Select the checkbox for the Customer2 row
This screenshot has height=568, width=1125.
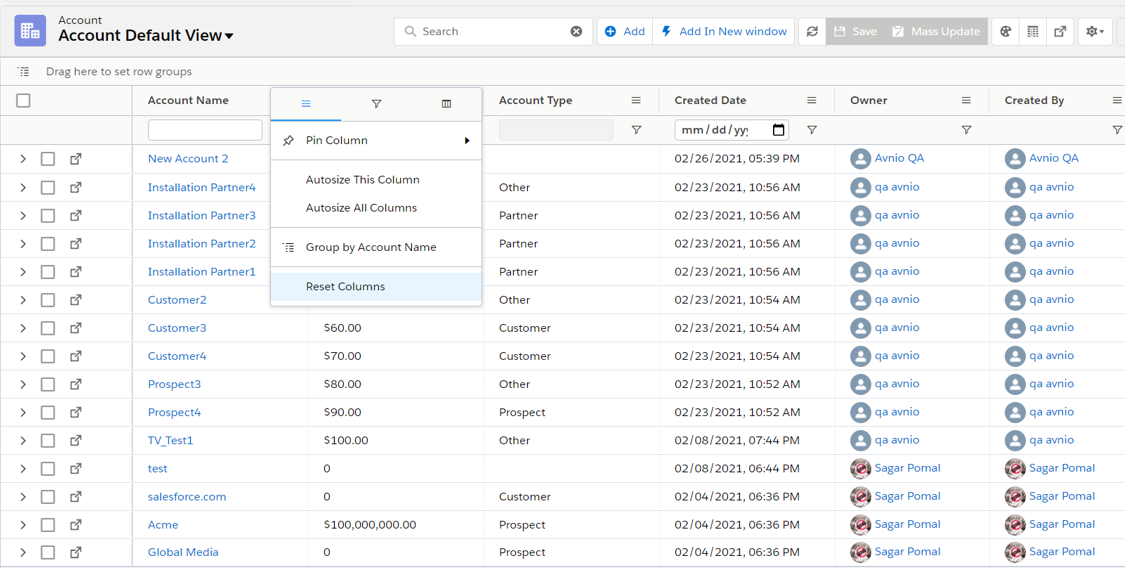pos(48,300)
